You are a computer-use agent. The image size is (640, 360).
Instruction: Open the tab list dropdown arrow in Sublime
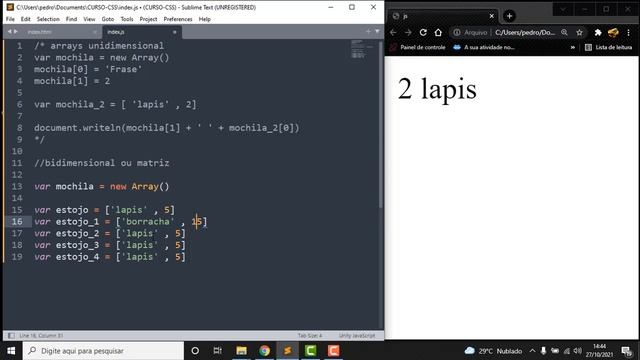pos(377,31)
